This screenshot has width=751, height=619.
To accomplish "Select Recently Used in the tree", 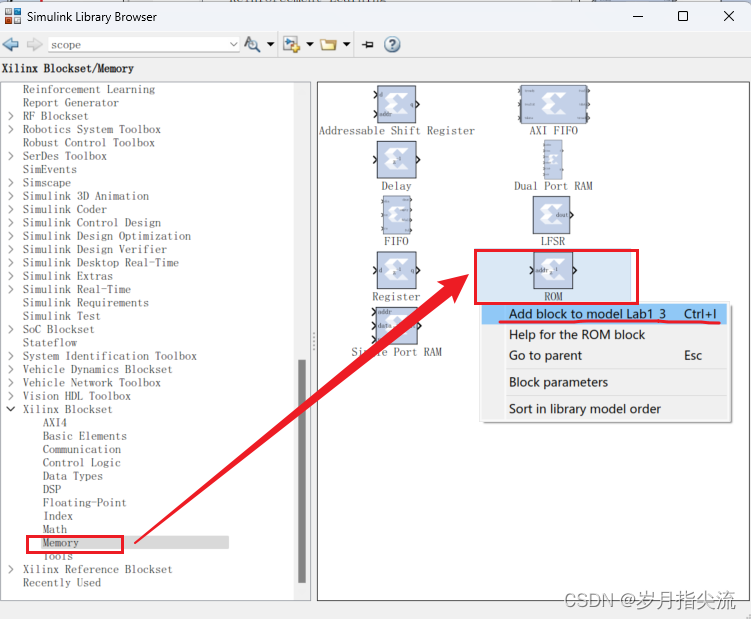I will (x=62, y=583).
